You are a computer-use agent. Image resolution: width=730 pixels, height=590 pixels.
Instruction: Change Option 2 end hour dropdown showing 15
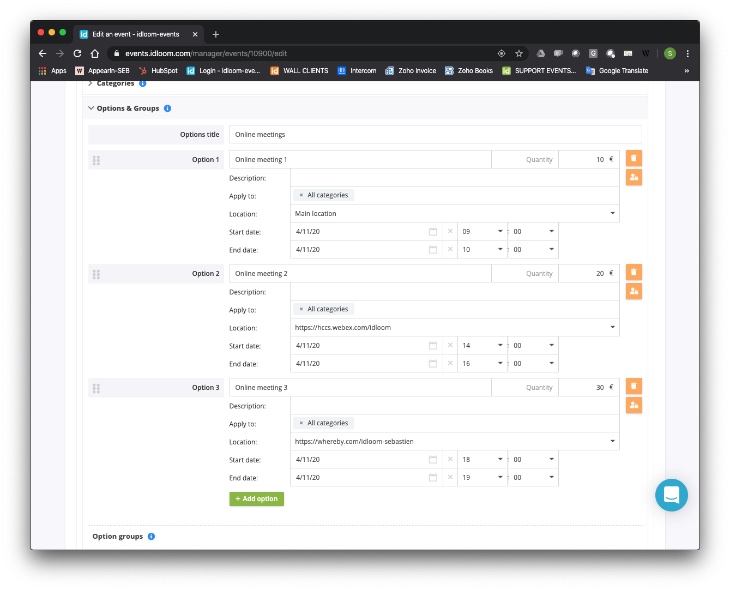(x=482, y=364)
